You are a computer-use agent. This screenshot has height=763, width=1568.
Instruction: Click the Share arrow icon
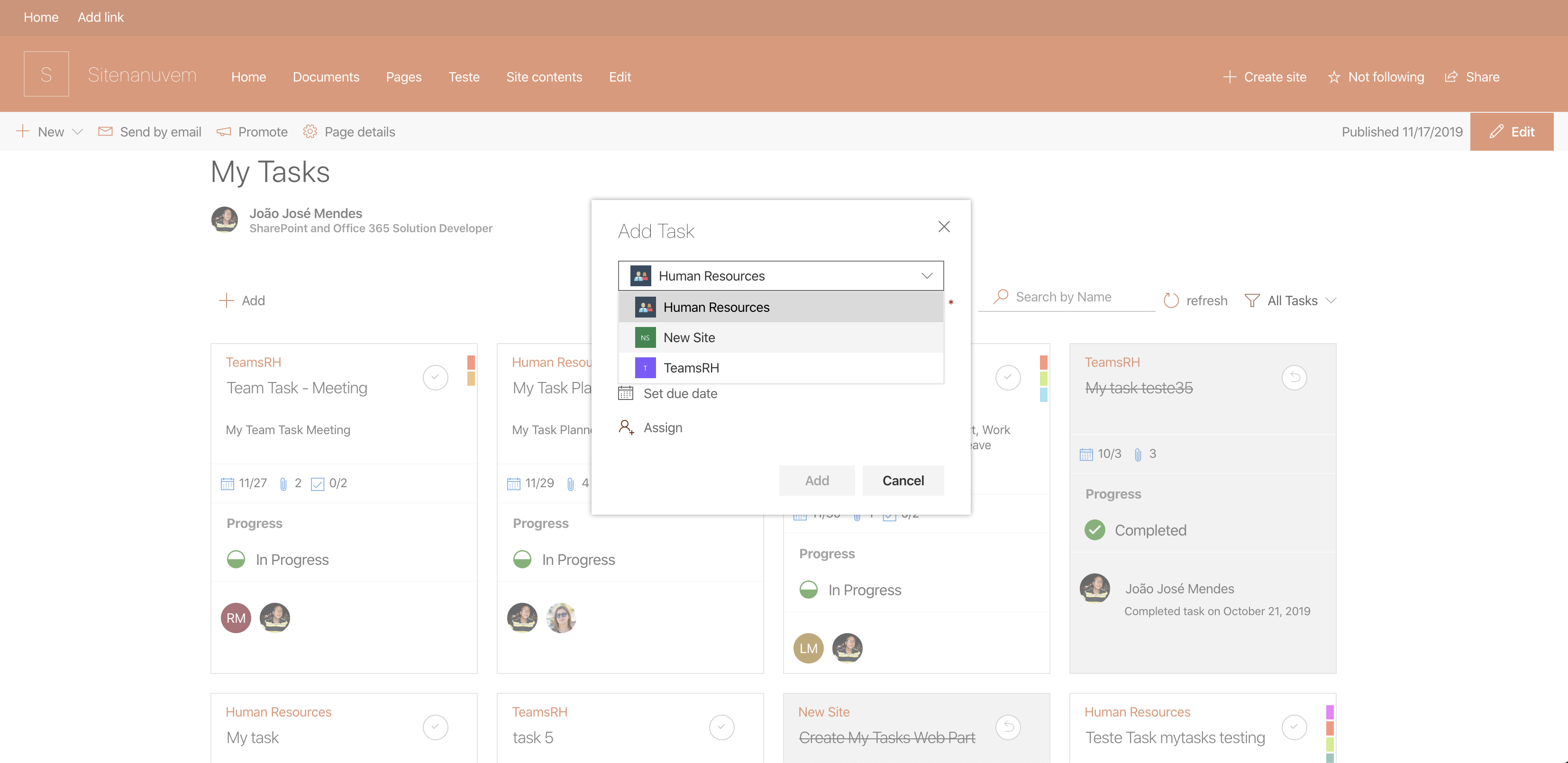[1452, 77]
